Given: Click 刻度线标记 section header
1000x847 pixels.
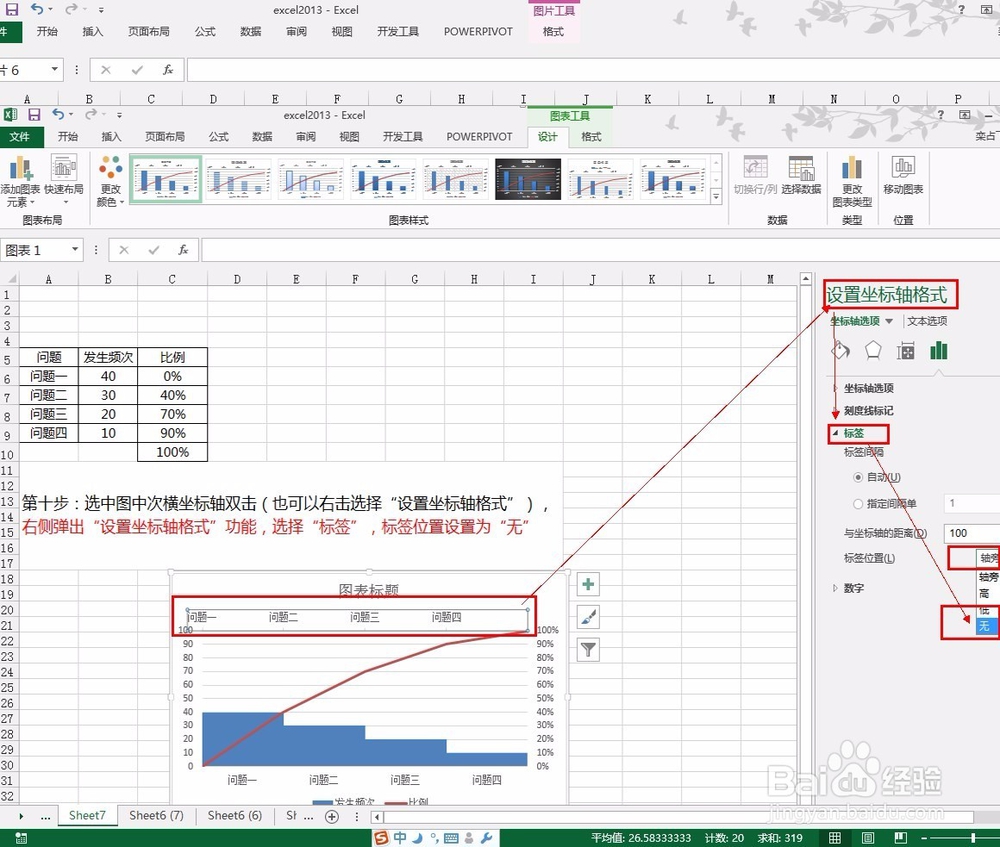Looking at the screenshot, I should [868, 411].
